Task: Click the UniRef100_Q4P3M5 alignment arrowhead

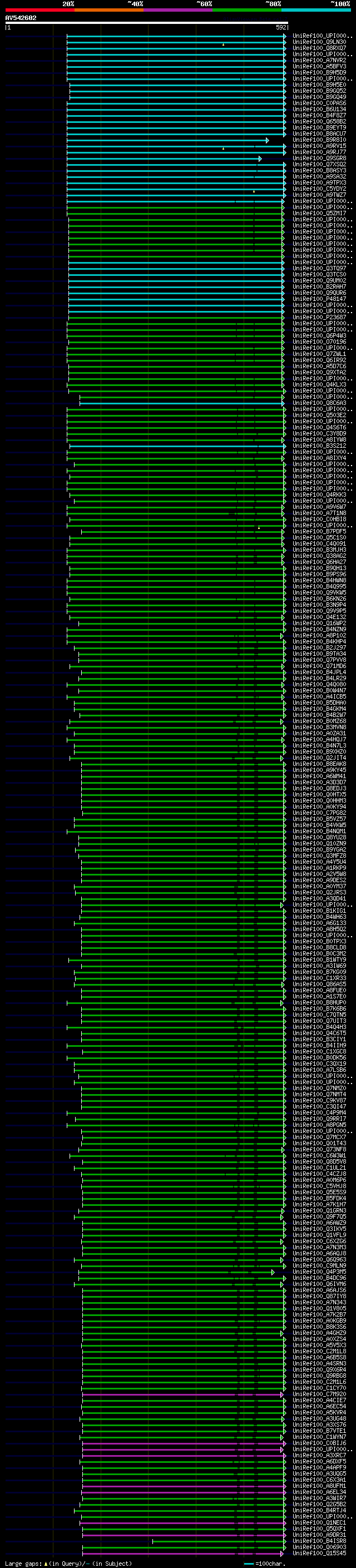Action: pyautogui.click(x=273, y=1273)
